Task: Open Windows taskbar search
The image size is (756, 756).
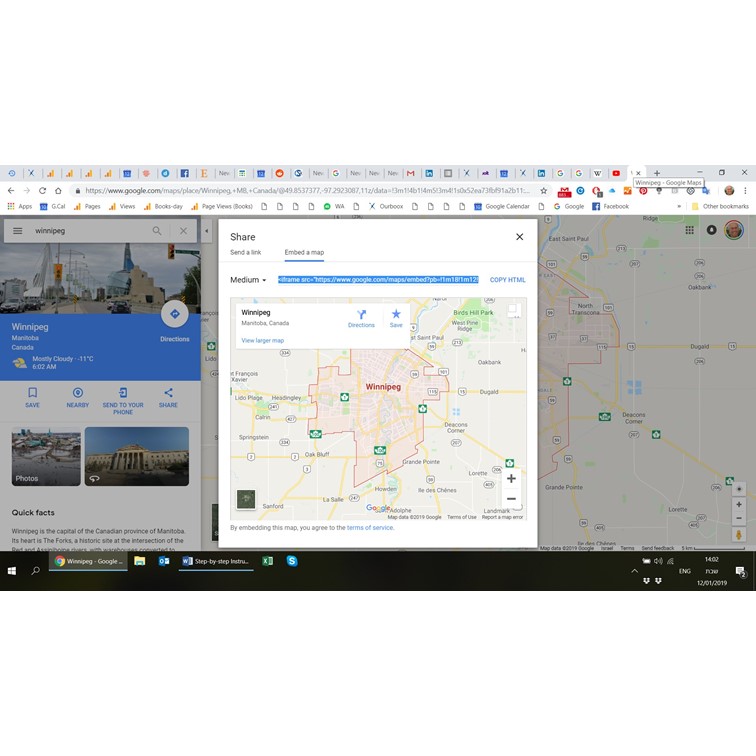Action: tap(36, 571)
